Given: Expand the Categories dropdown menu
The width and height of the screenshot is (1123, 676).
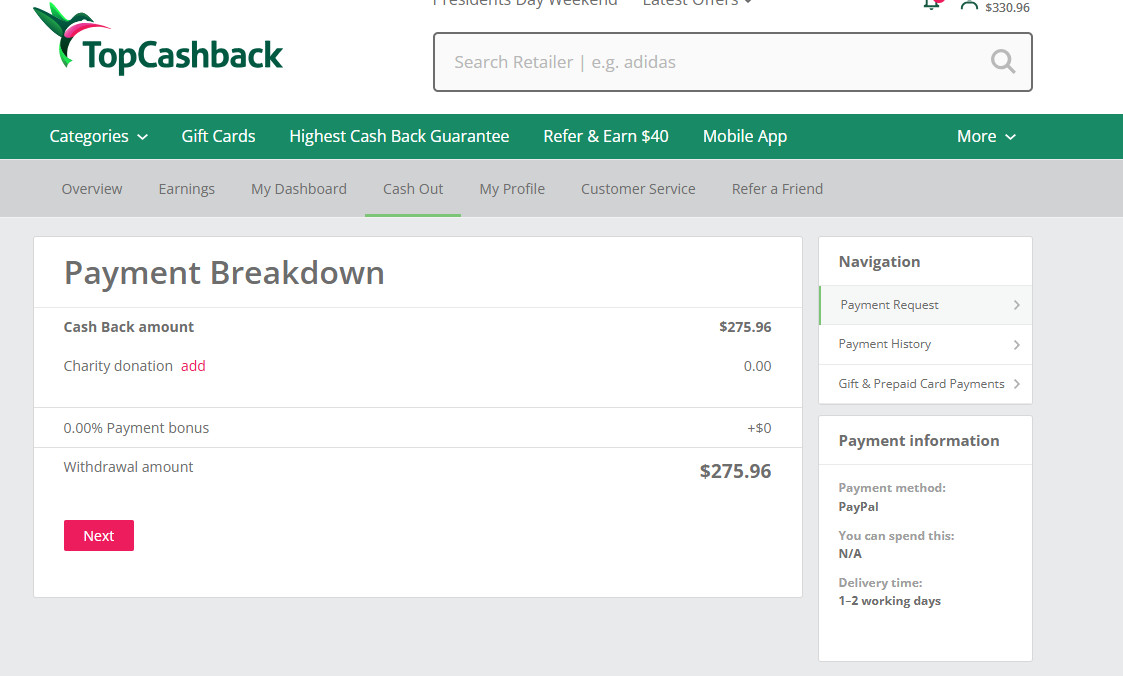Looking at the screenshot, I should (x=98, y=137).
